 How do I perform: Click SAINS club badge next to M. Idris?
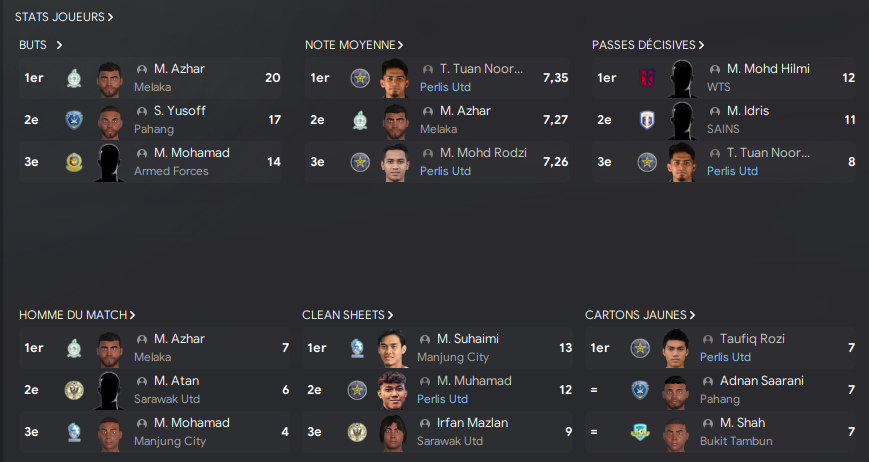pyautogui.click(x=647, y=120)
